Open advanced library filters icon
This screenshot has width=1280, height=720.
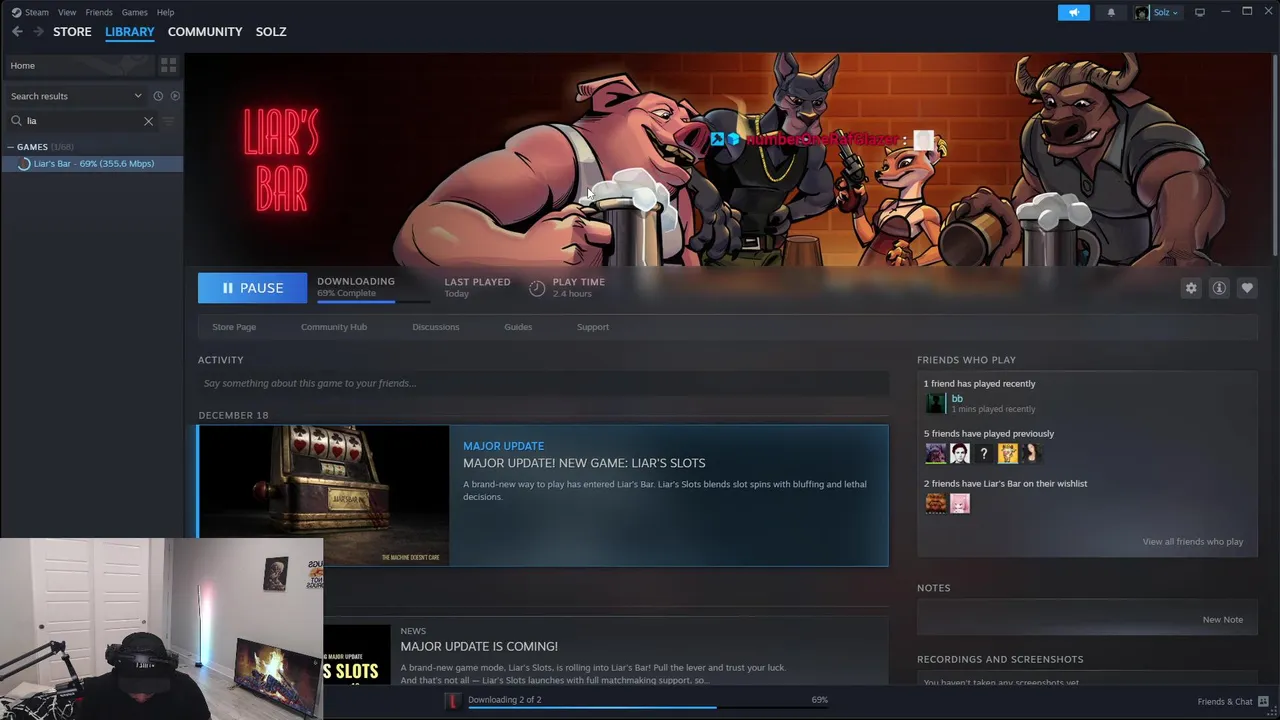pos(168,121)
